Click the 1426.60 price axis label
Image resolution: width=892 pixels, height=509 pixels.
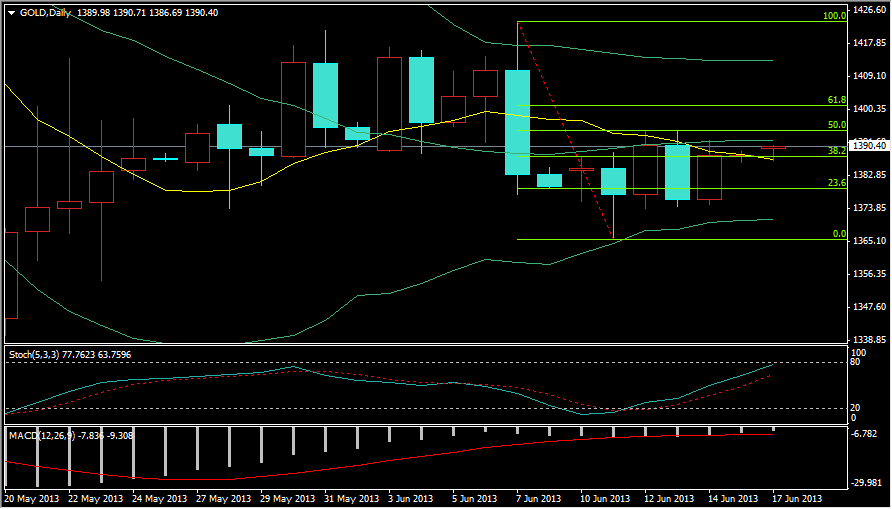tap(868, 9)
